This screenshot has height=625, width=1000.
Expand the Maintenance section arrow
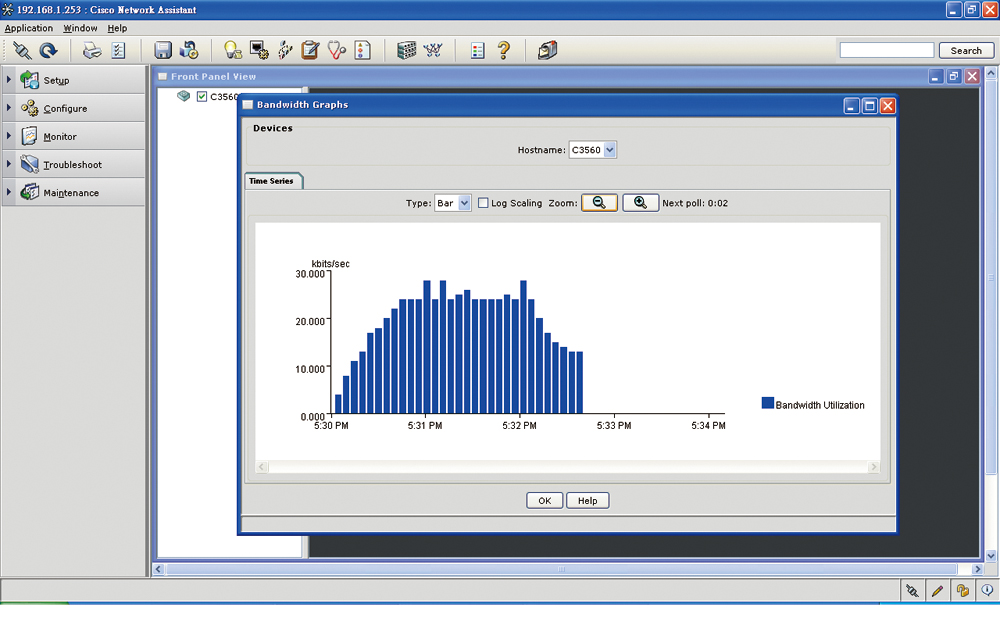[9, 192]
